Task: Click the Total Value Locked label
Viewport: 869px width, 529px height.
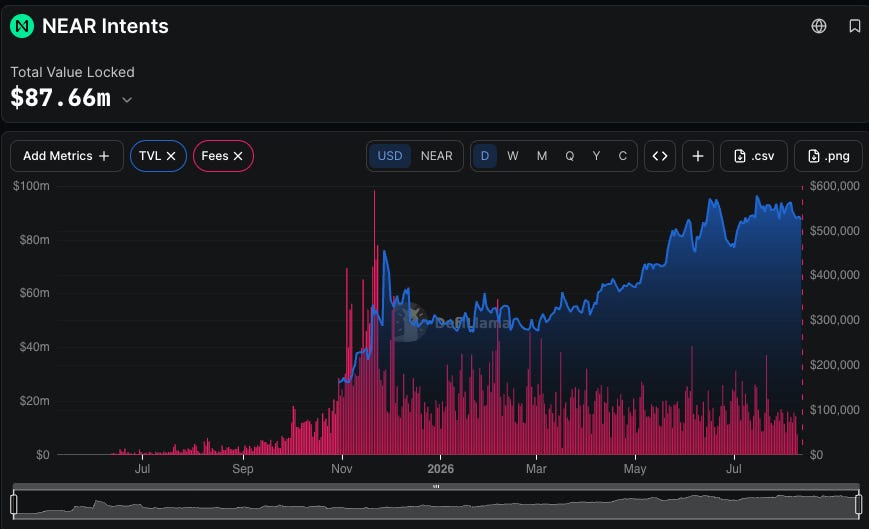Action: click(73, 72)
